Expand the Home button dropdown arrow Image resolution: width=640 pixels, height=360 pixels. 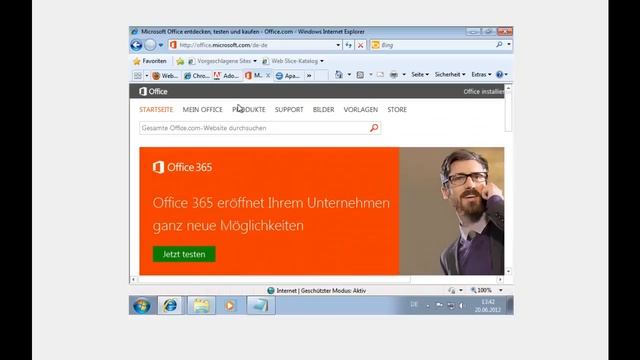[x=349, y=75]
